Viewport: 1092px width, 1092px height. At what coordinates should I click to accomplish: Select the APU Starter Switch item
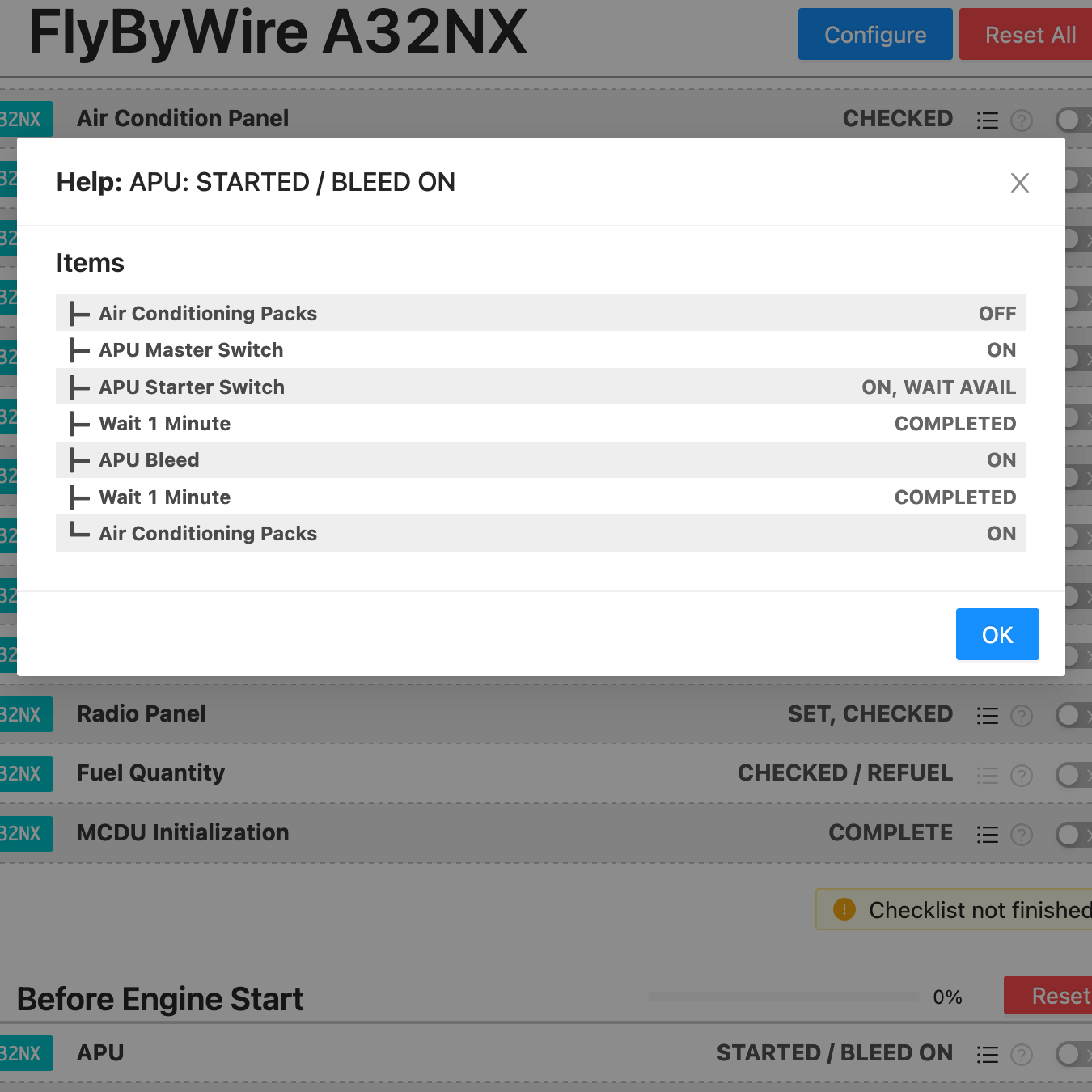(541, 387)
